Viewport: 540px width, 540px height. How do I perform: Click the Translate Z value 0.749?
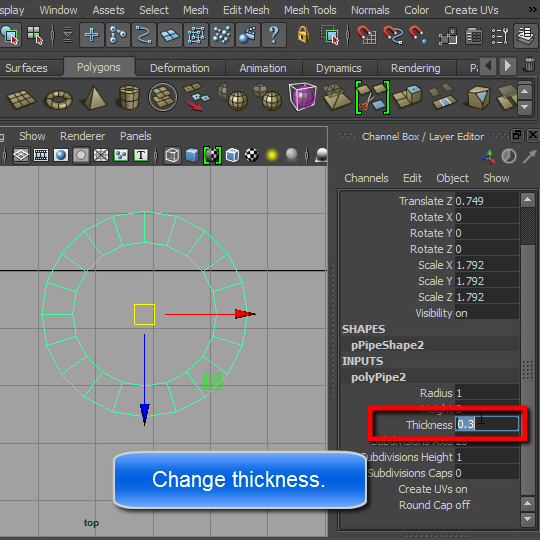coord(487,201)
